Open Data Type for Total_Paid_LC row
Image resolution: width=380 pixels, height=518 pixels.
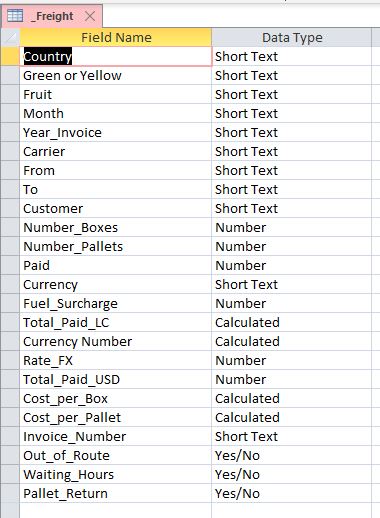pyautogui.click(x=292, y=322)
